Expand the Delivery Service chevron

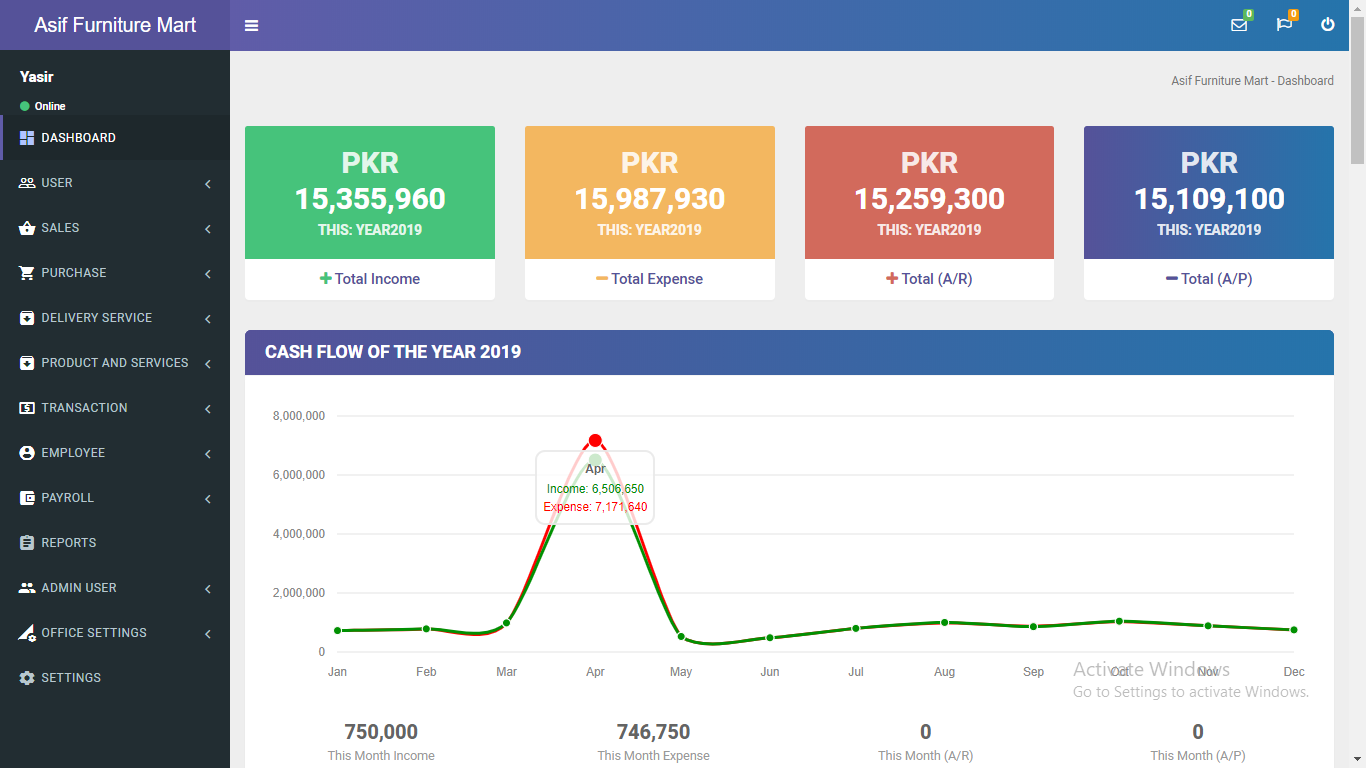pos(208,319)
